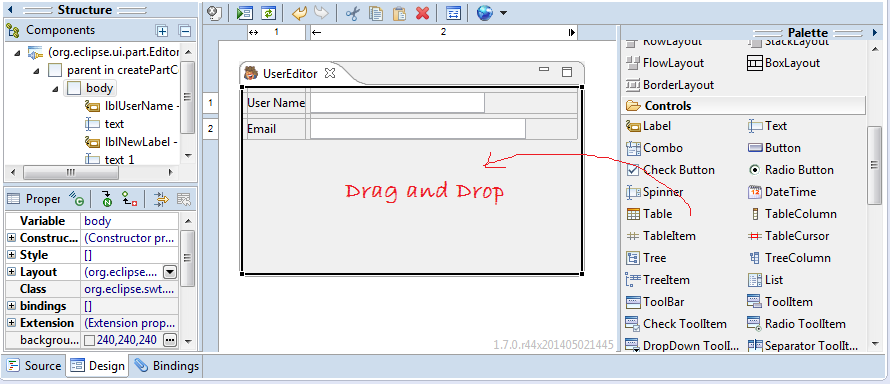Open background color picker ellipsis button

tap(170, 340)
